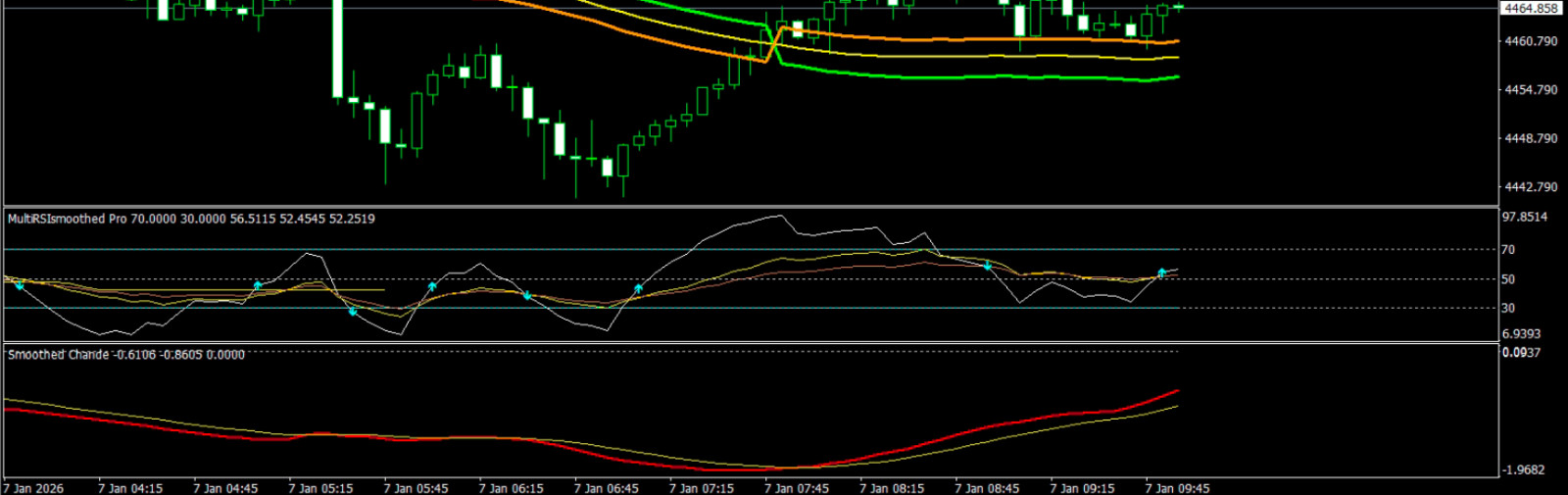
Task: Click the cyan RSI arrow just below level 30
Action: click(x=353, y=312)
